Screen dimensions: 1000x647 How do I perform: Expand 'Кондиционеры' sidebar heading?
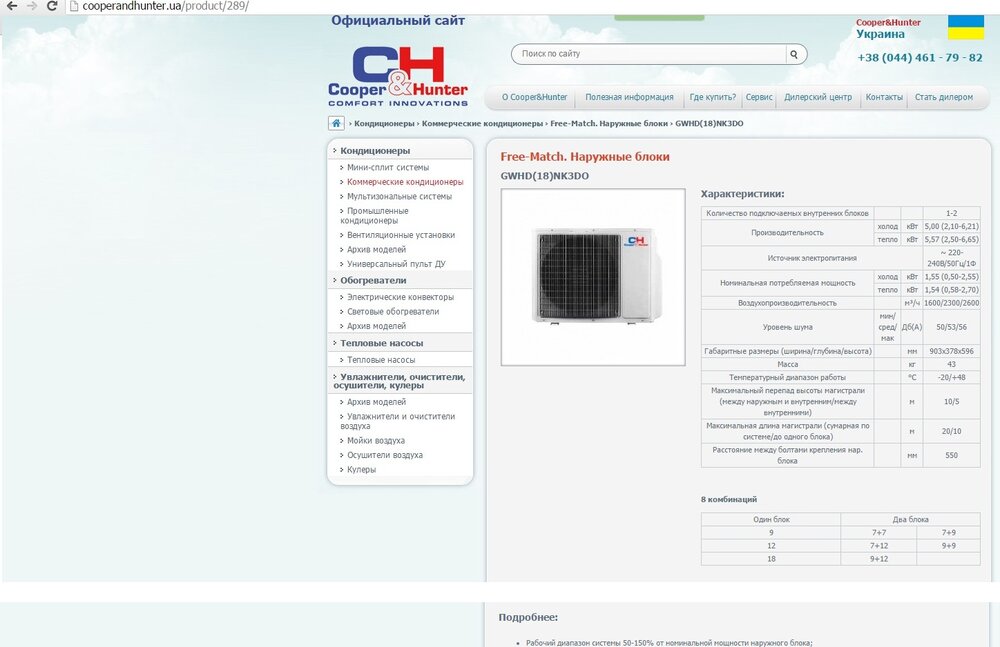coord(375,151)
